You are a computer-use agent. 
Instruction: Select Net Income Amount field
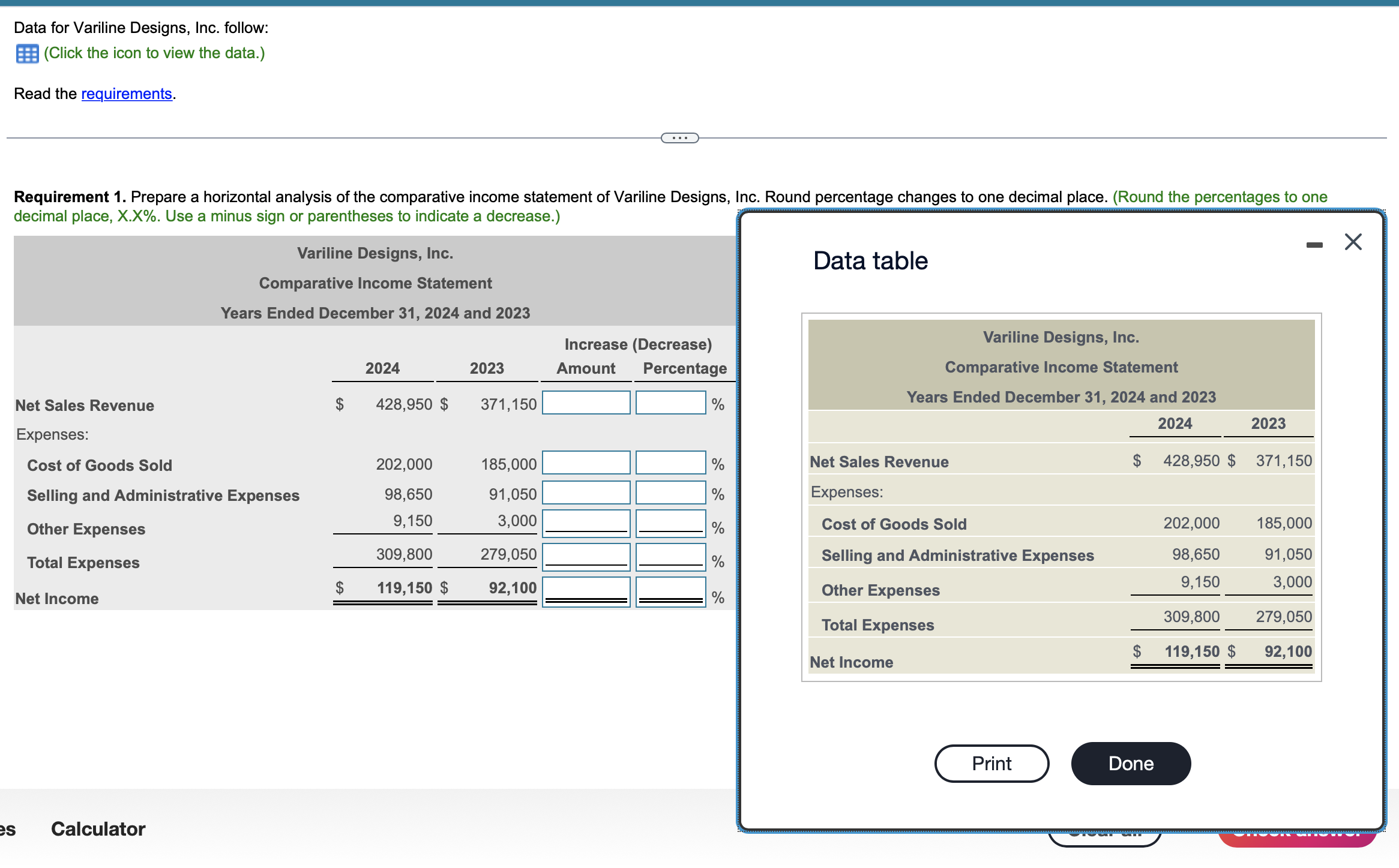pos(586,592)
